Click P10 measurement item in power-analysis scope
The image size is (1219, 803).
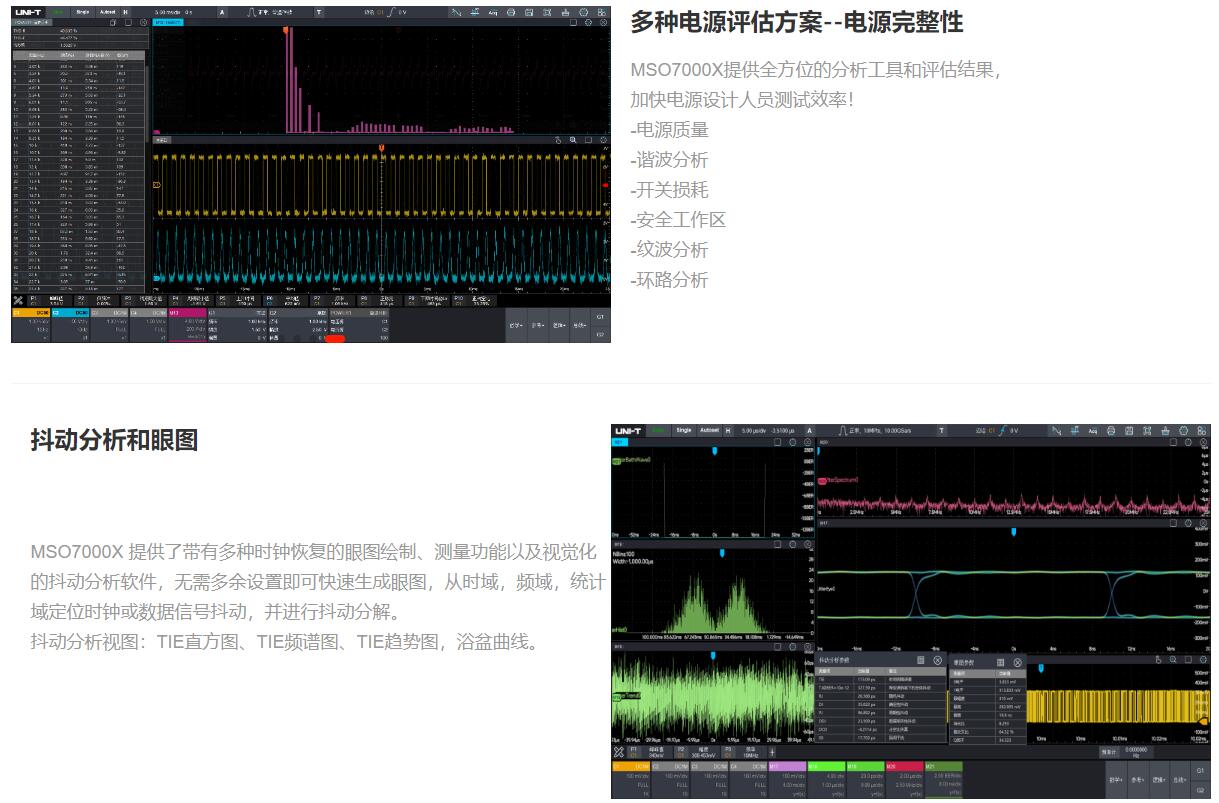476,299
